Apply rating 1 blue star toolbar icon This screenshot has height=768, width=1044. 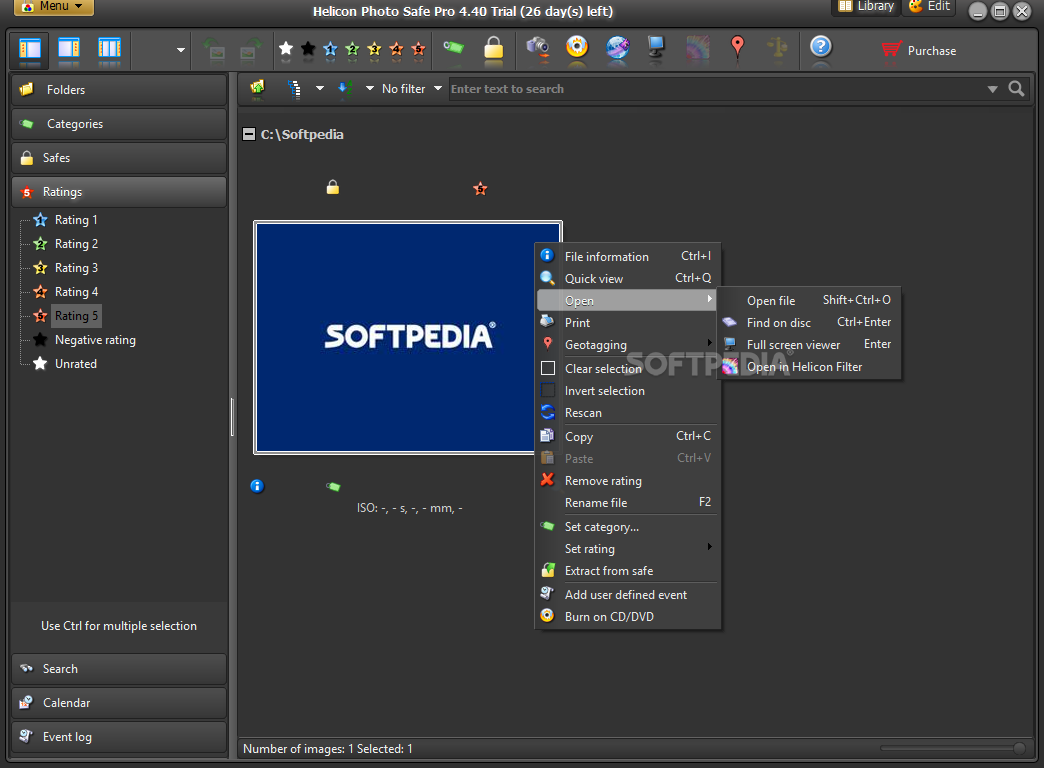click(330, 49)
